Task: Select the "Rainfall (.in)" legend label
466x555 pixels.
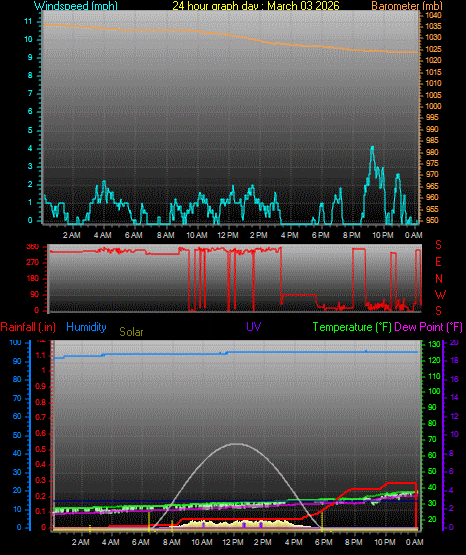Action: point(28,327)
